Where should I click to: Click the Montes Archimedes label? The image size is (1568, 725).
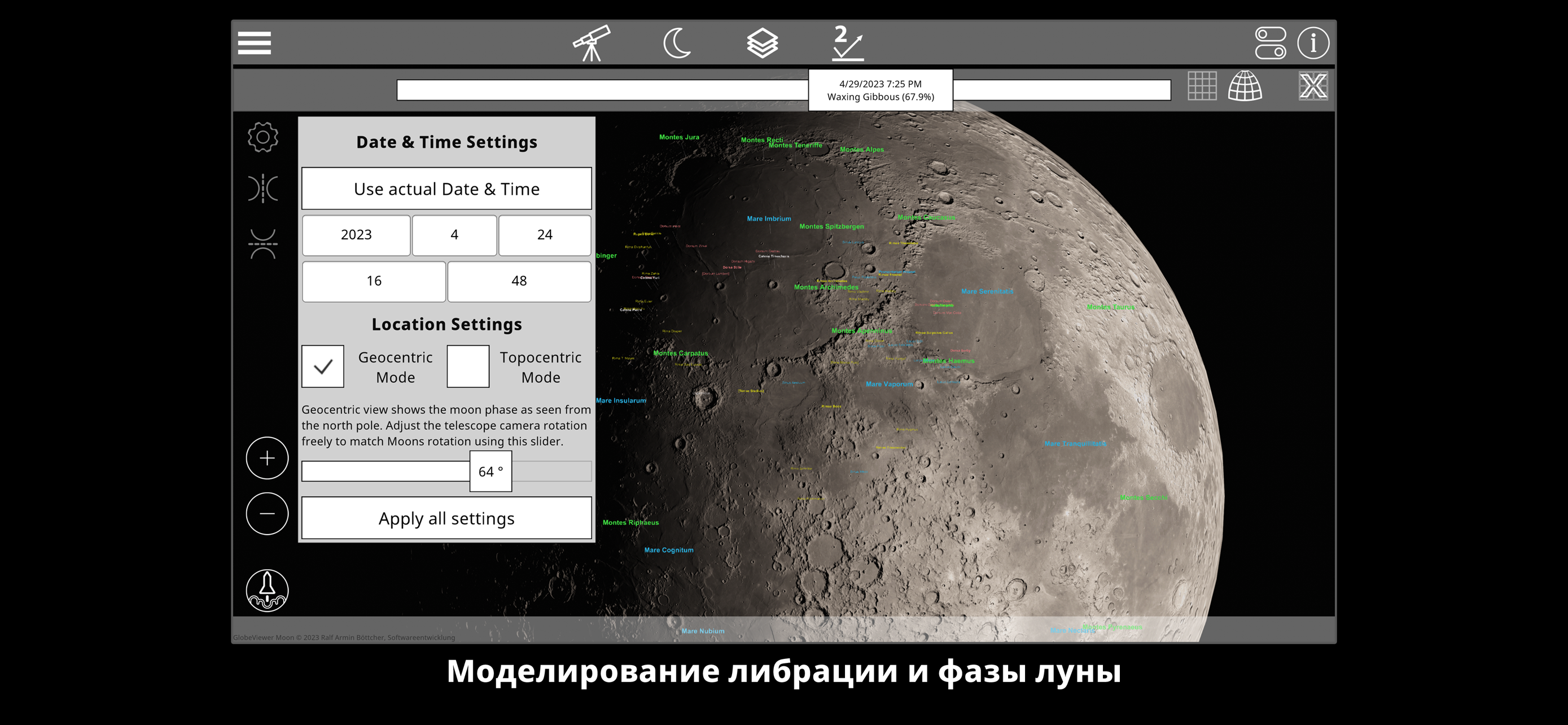pyautogui.click(x=826, y=287)
